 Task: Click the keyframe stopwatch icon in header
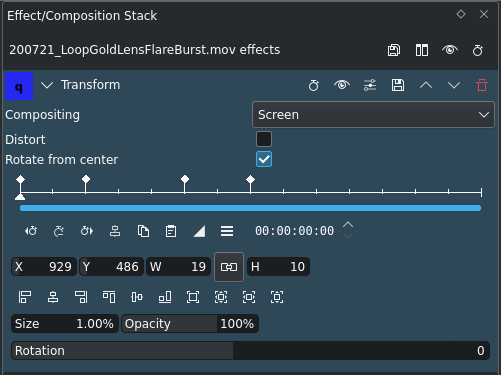click(x=478, y=50)
